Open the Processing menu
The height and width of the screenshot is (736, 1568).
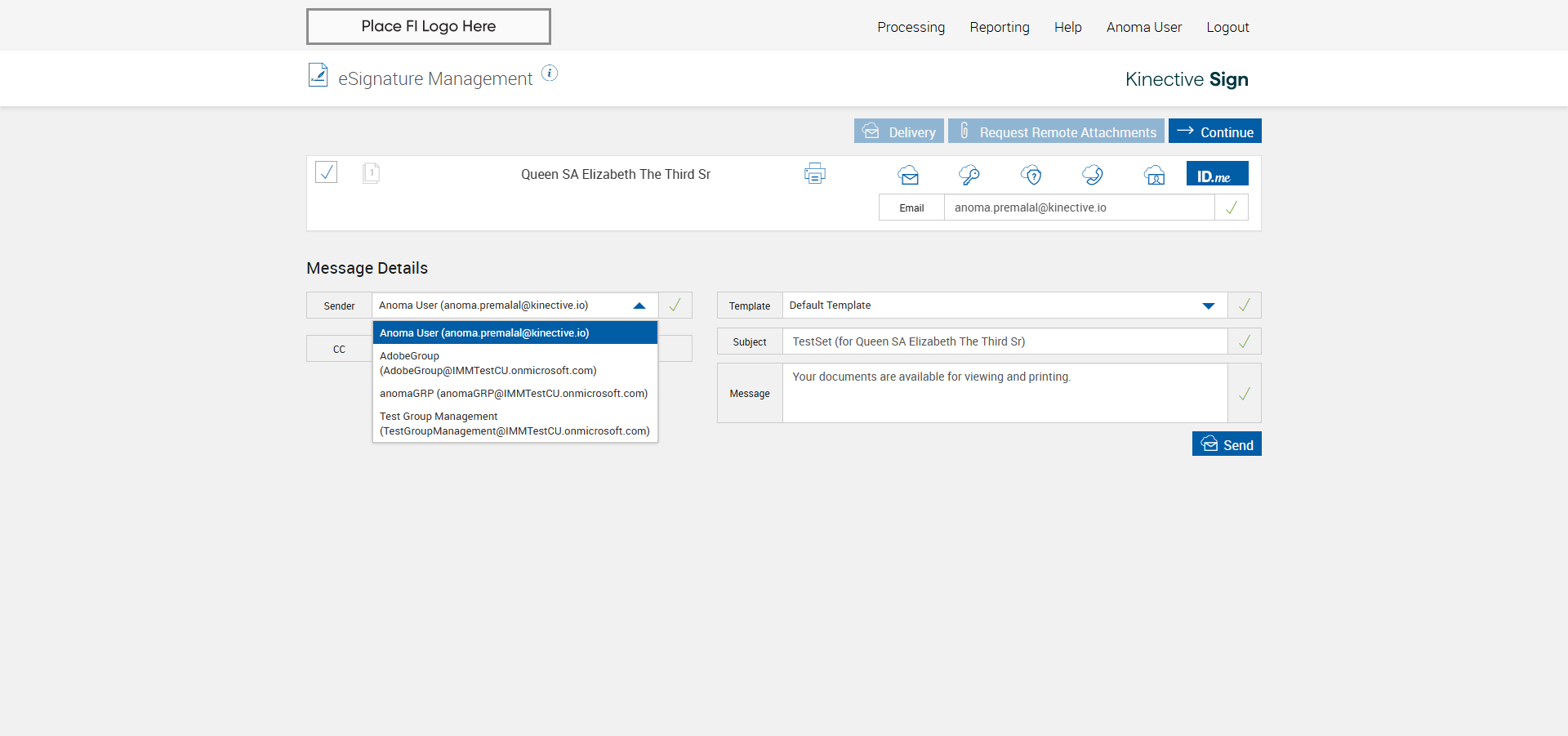911,27
